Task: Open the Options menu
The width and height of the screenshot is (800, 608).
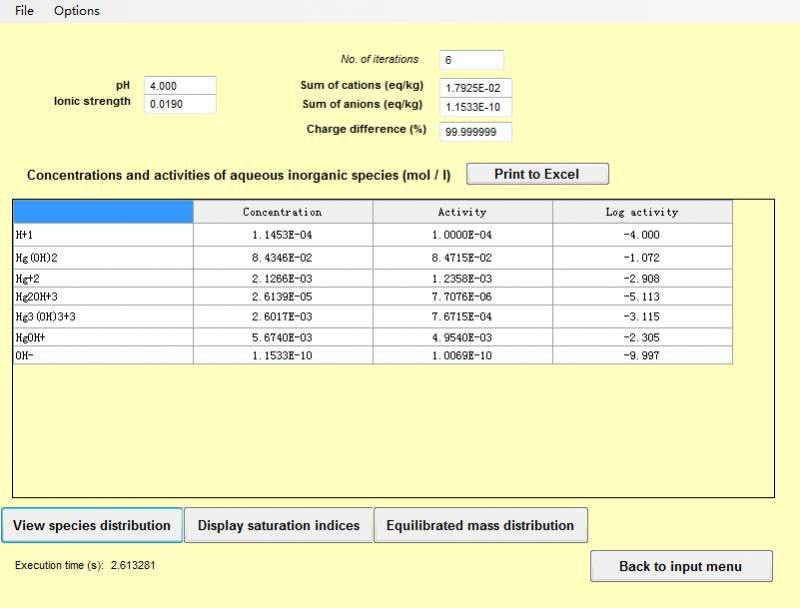Action: click(x=77, y=11)
